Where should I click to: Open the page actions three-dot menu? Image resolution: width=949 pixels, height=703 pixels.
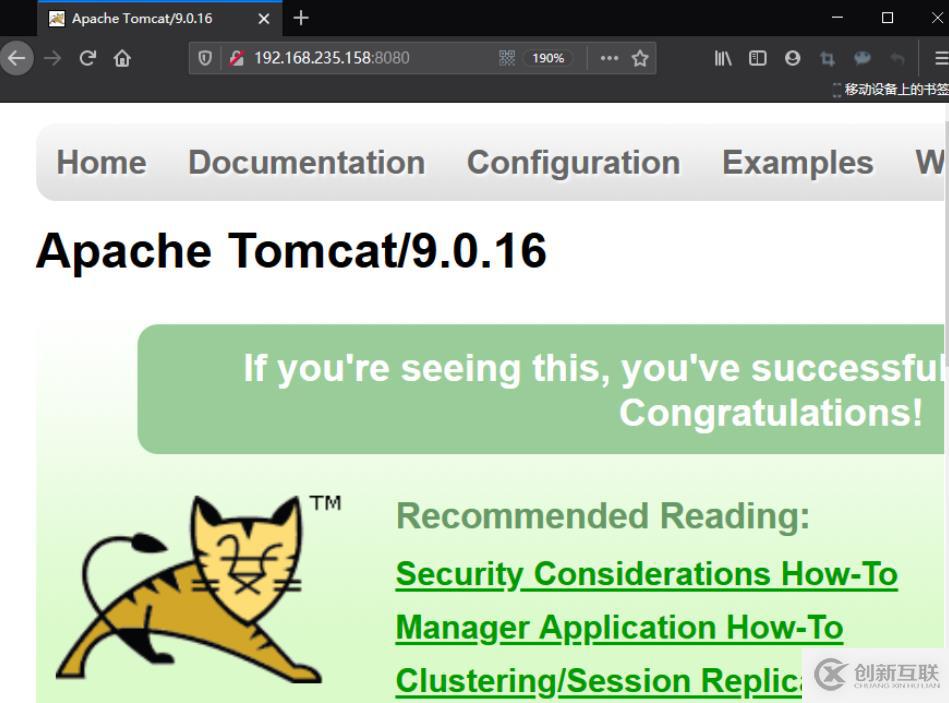coord(609,58)
